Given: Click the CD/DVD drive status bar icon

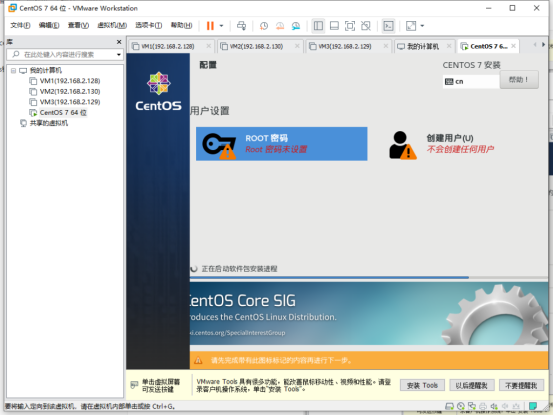Looking at the screenshot, I should pyautogui.click(x=461, y=406).
